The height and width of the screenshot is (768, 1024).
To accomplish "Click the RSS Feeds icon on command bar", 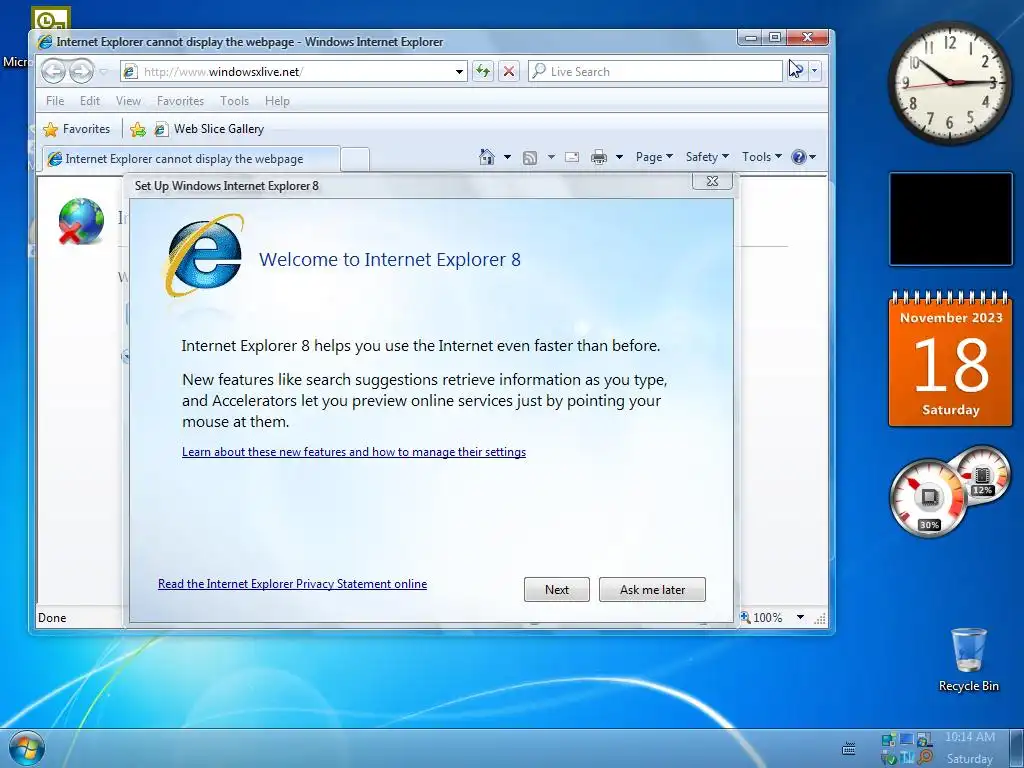I will 530,157.
